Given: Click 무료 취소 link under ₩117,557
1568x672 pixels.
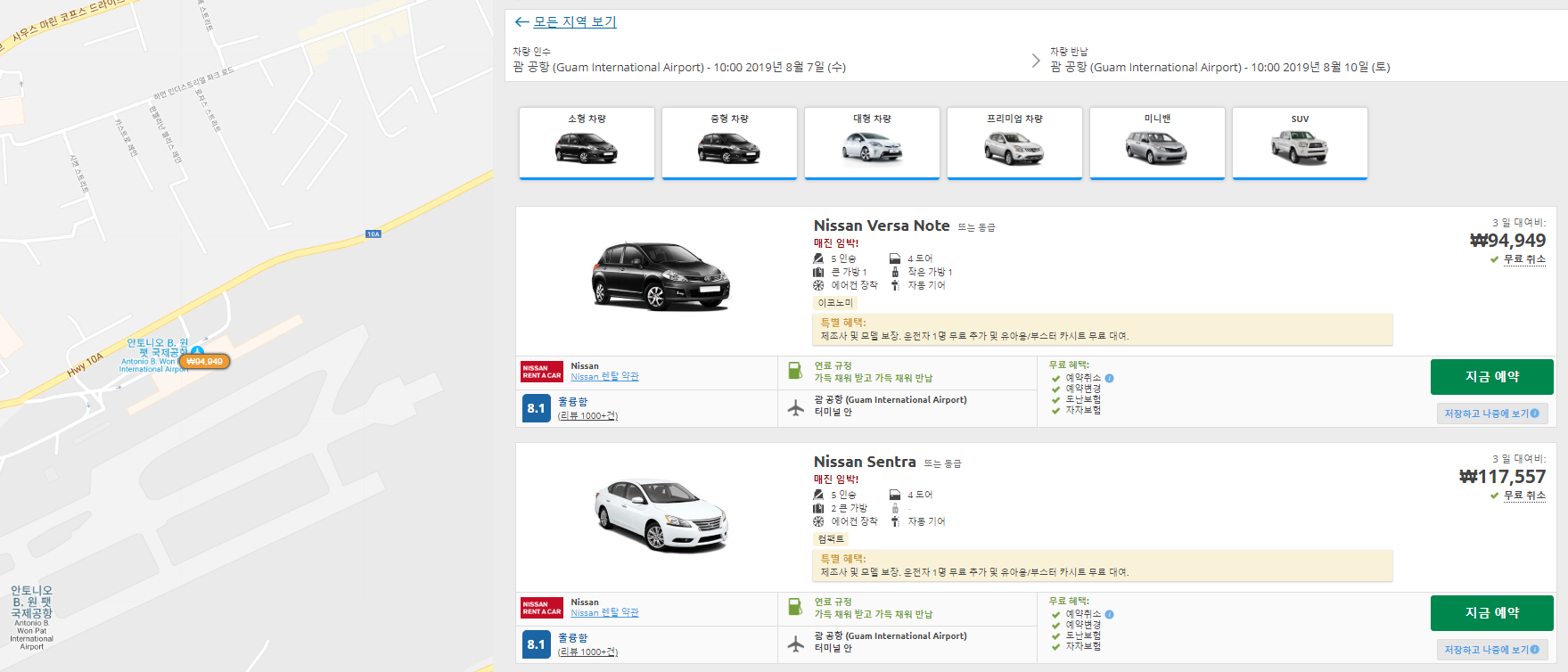Looking at the screenshot, I should [x=1524, y=496].
